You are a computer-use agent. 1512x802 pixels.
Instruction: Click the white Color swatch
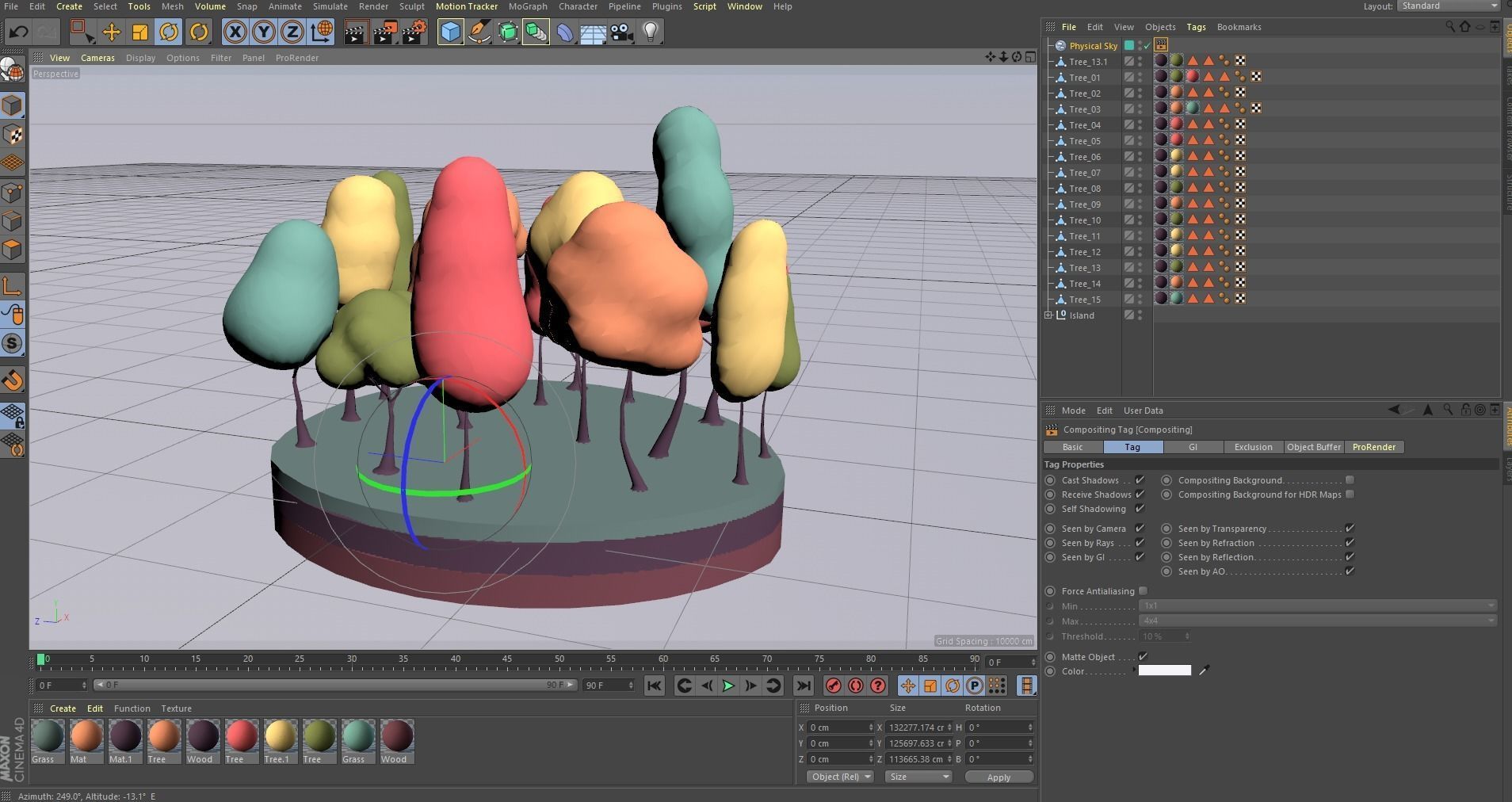(1164, 671)
